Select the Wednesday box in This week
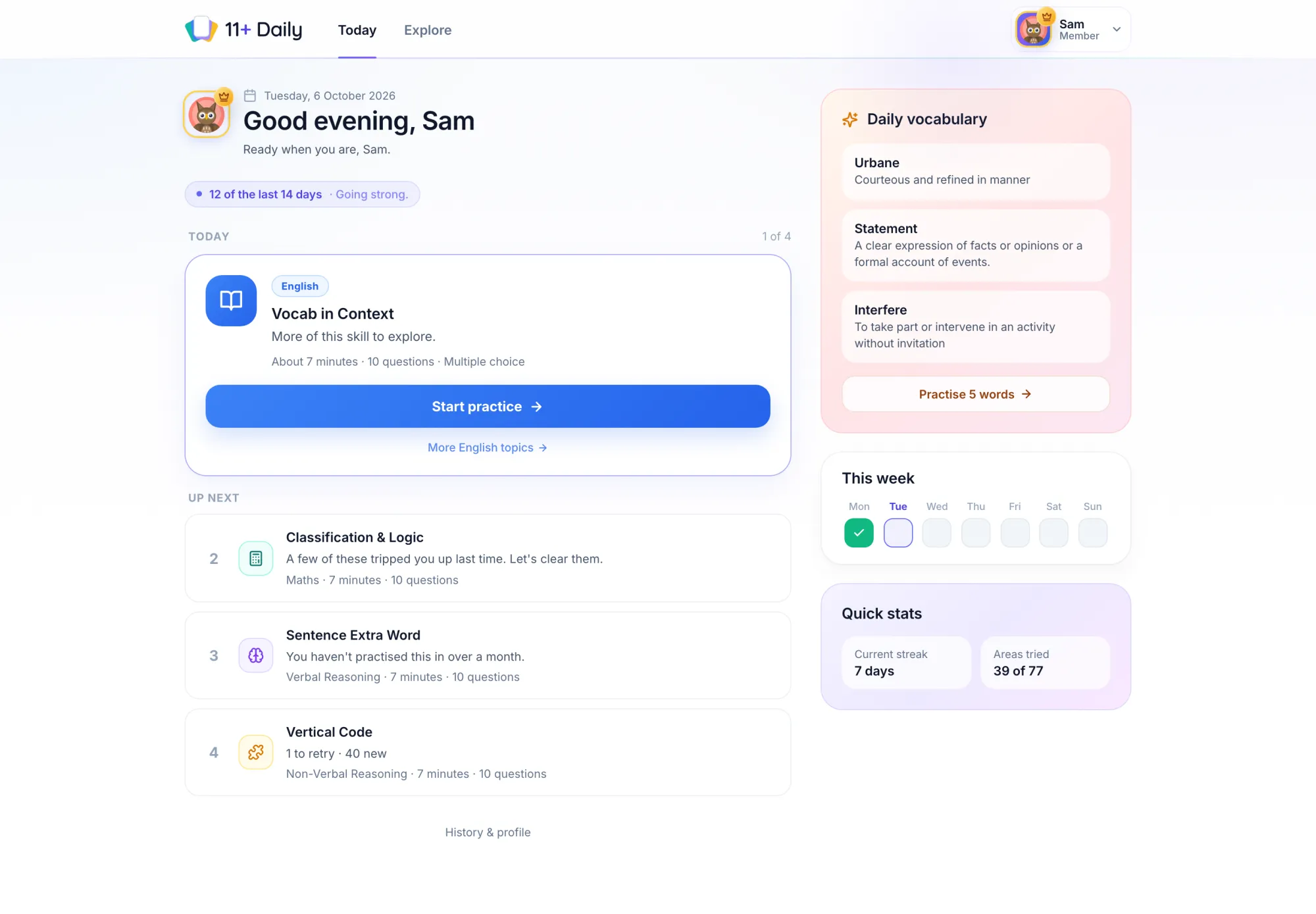Screen dimensions: 1316x914 (x=937, y=533)
